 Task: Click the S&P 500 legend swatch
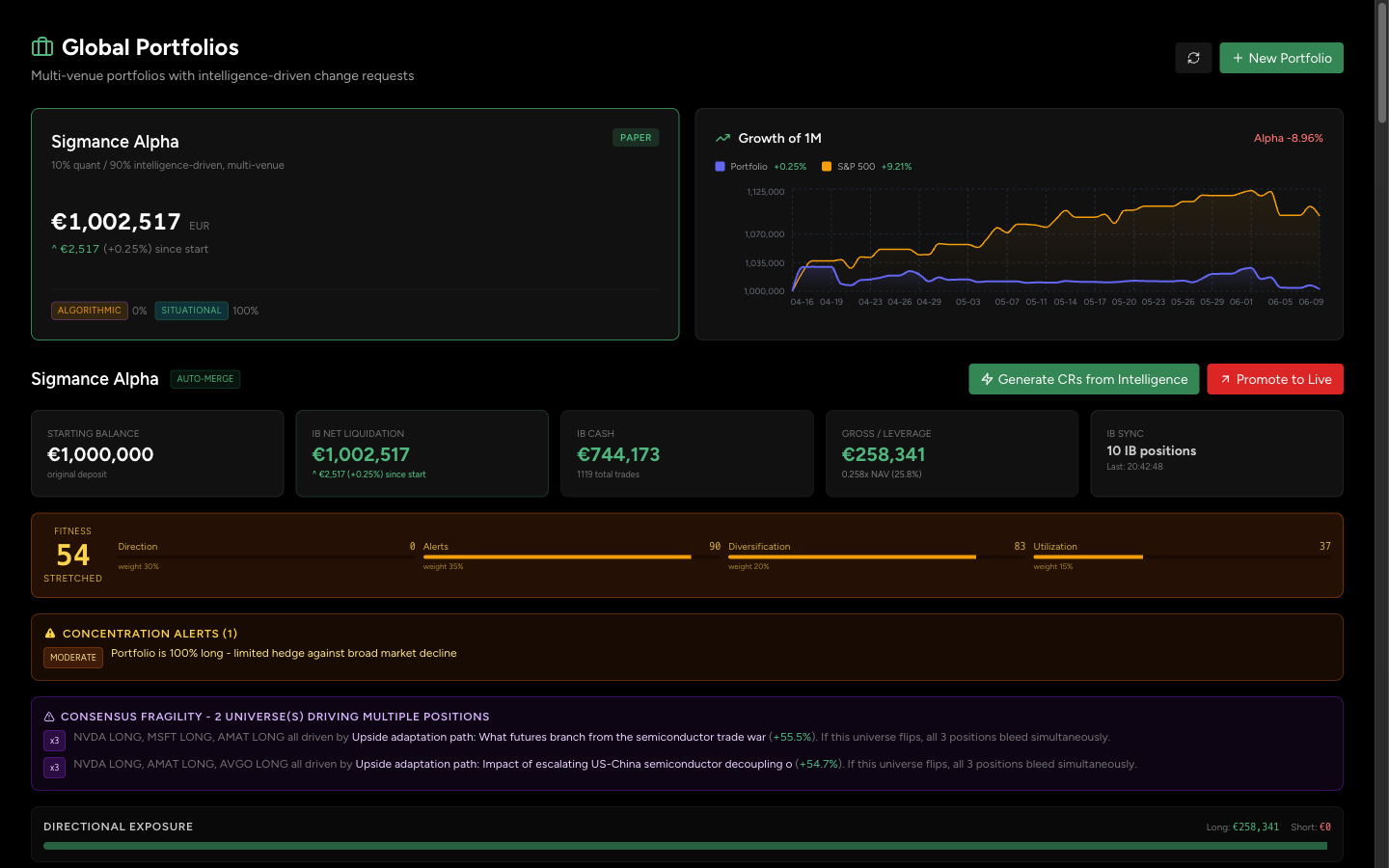[827, 167]
